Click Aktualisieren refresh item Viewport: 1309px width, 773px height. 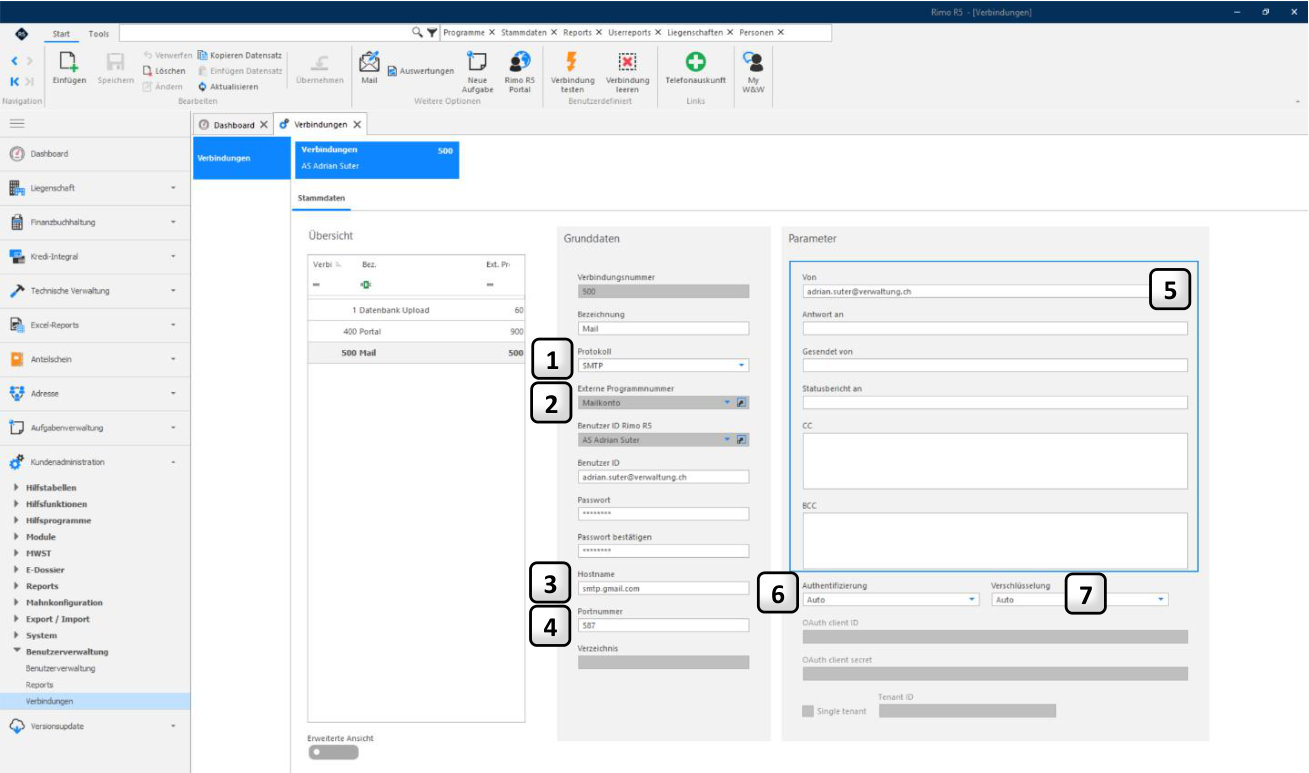228,87
